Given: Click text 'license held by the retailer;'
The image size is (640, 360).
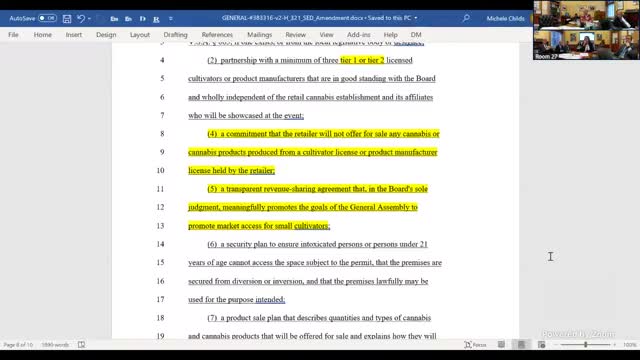Looking at the screenshot, I should [231, 171].
